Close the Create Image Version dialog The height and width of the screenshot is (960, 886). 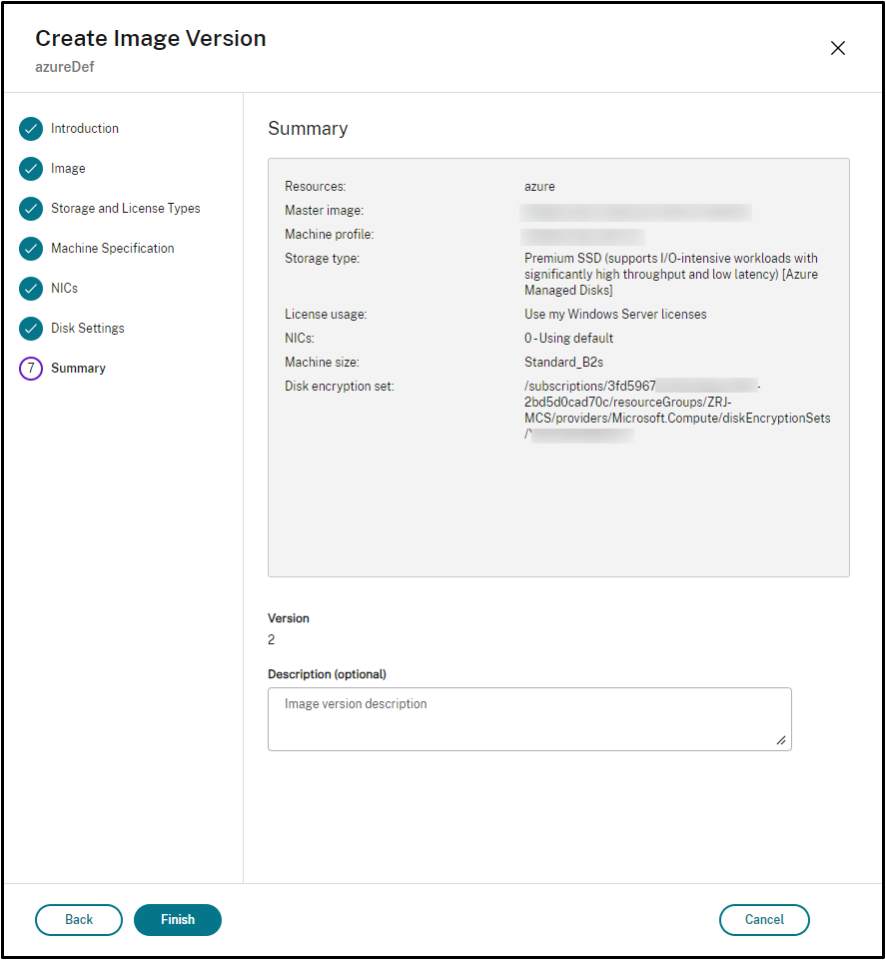pos(838,48)
